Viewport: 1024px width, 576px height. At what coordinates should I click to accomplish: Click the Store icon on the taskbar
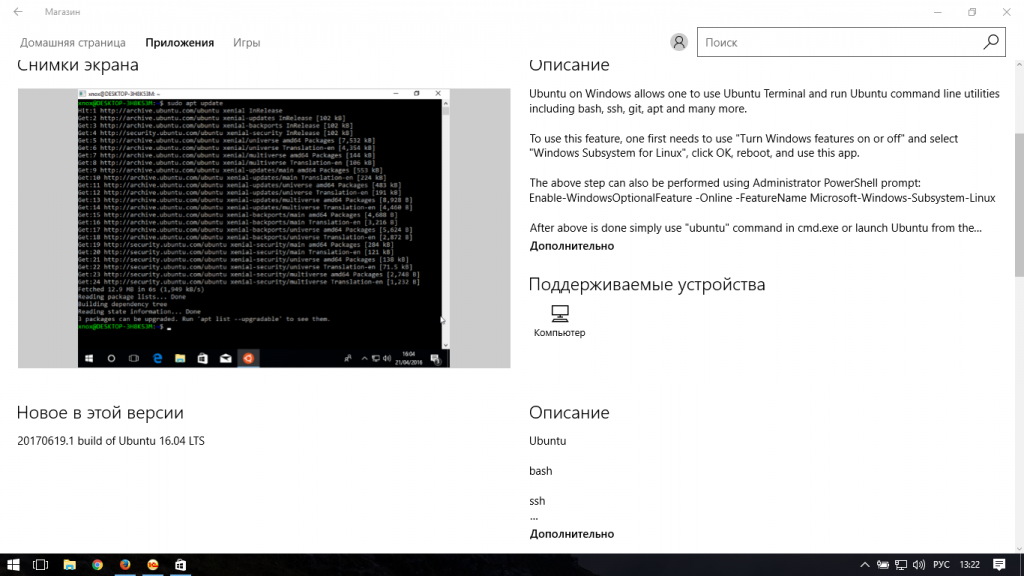click(x=181, y=565)
